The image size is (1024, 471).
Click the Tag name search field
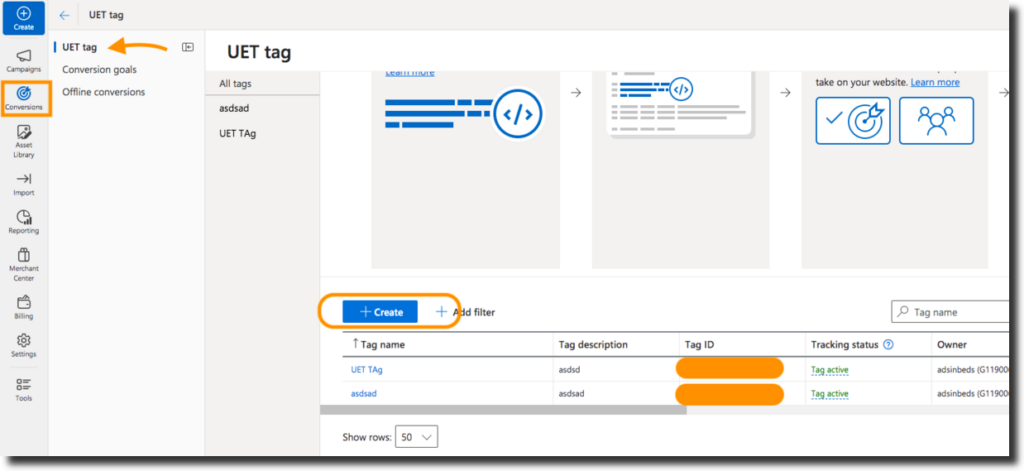955,312
